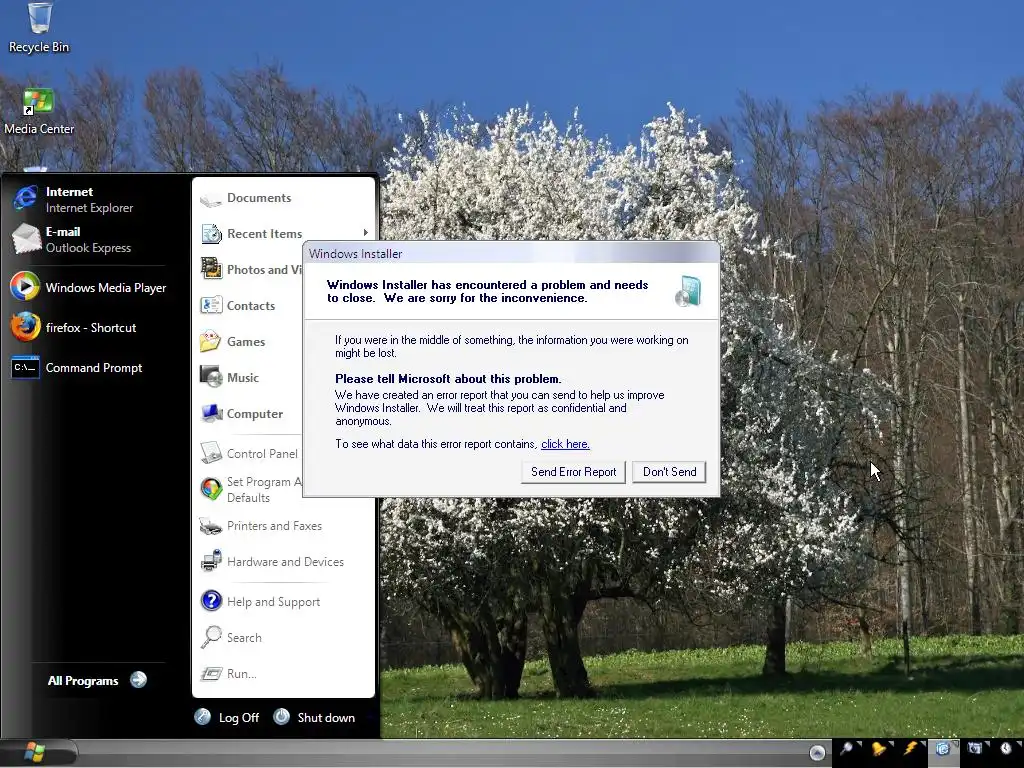
Task: Follow the 'click here' link
Action: 565,444
